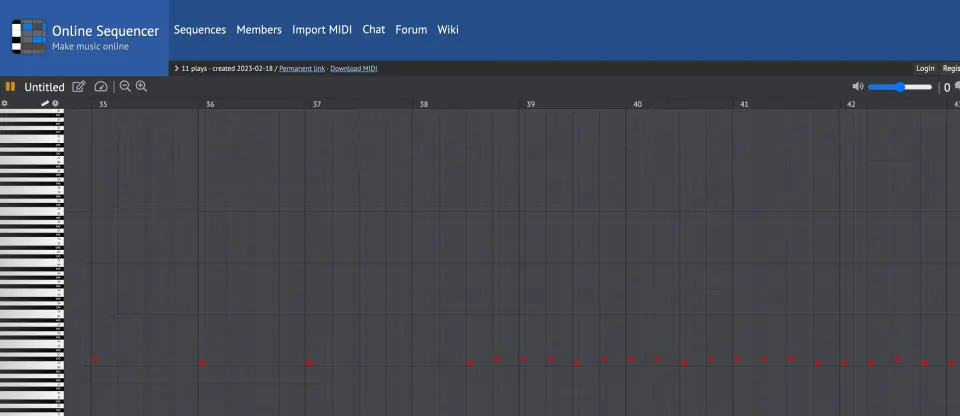Click the clock icon above the keyboard

[55, 104]
